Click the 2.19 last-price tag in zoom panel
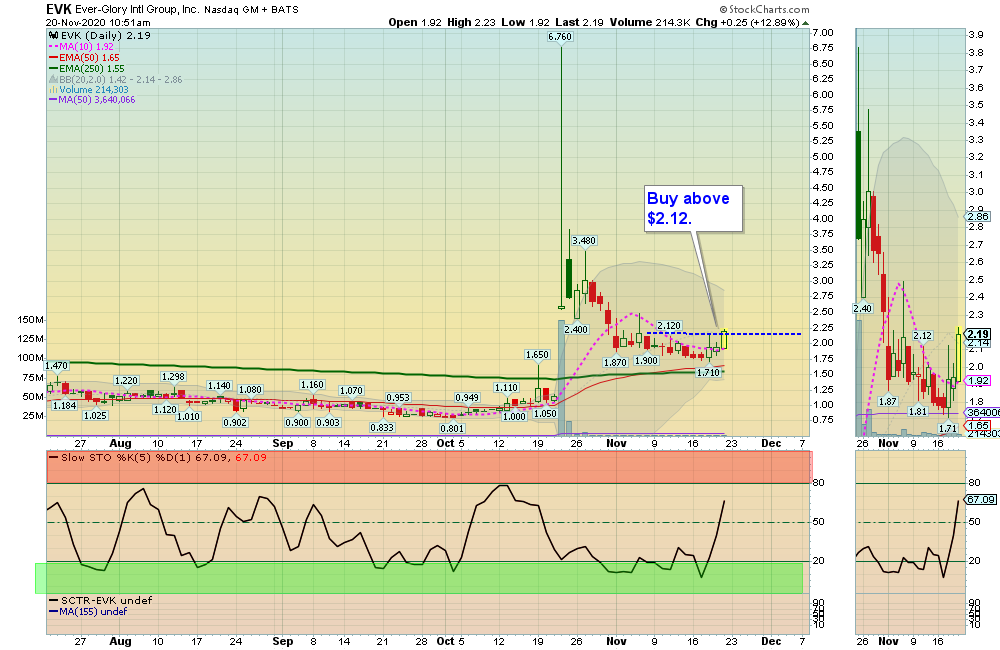 978,334
